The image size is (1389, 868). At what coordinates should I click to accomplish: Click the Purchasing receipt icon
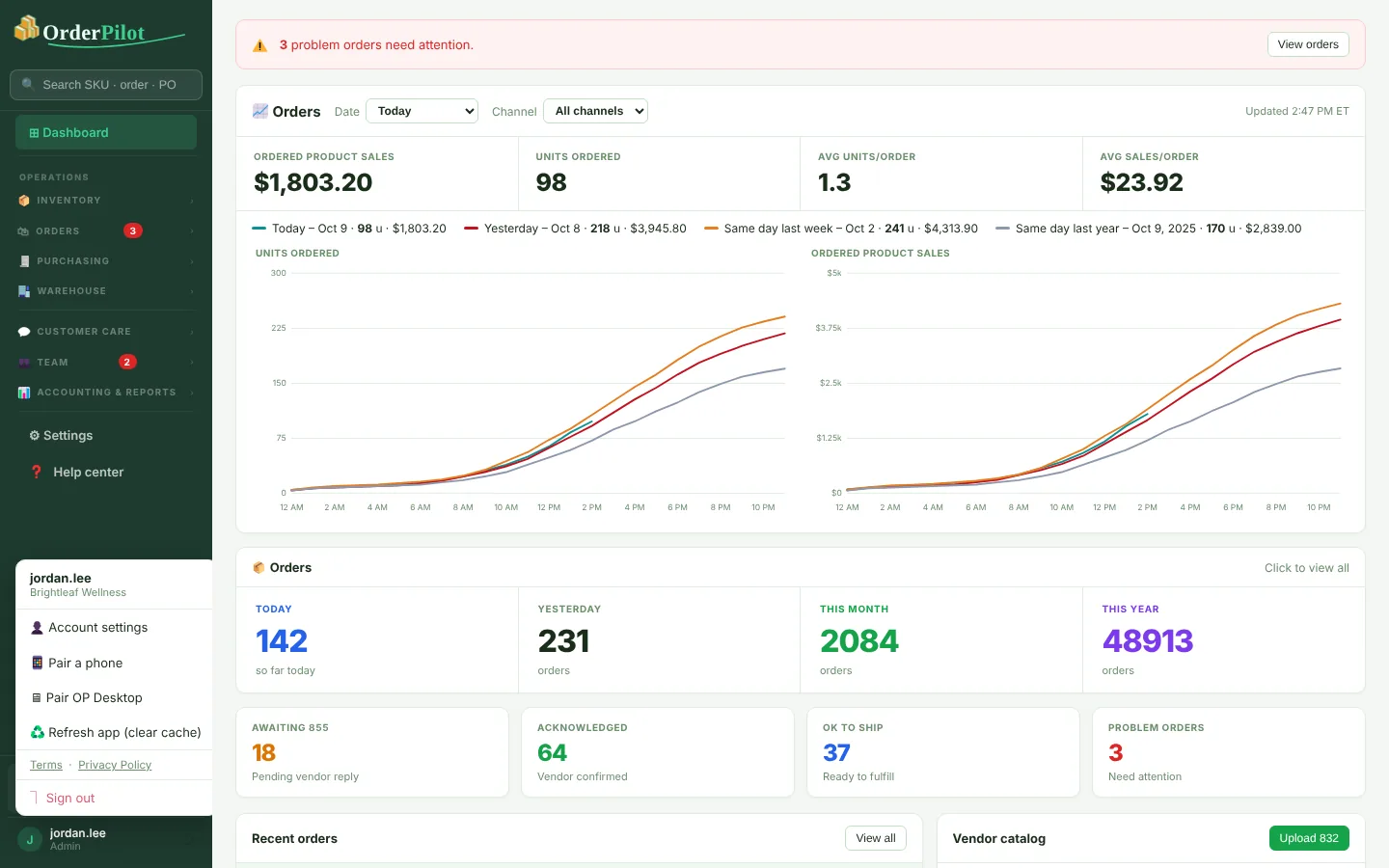(x=24, y=261)
